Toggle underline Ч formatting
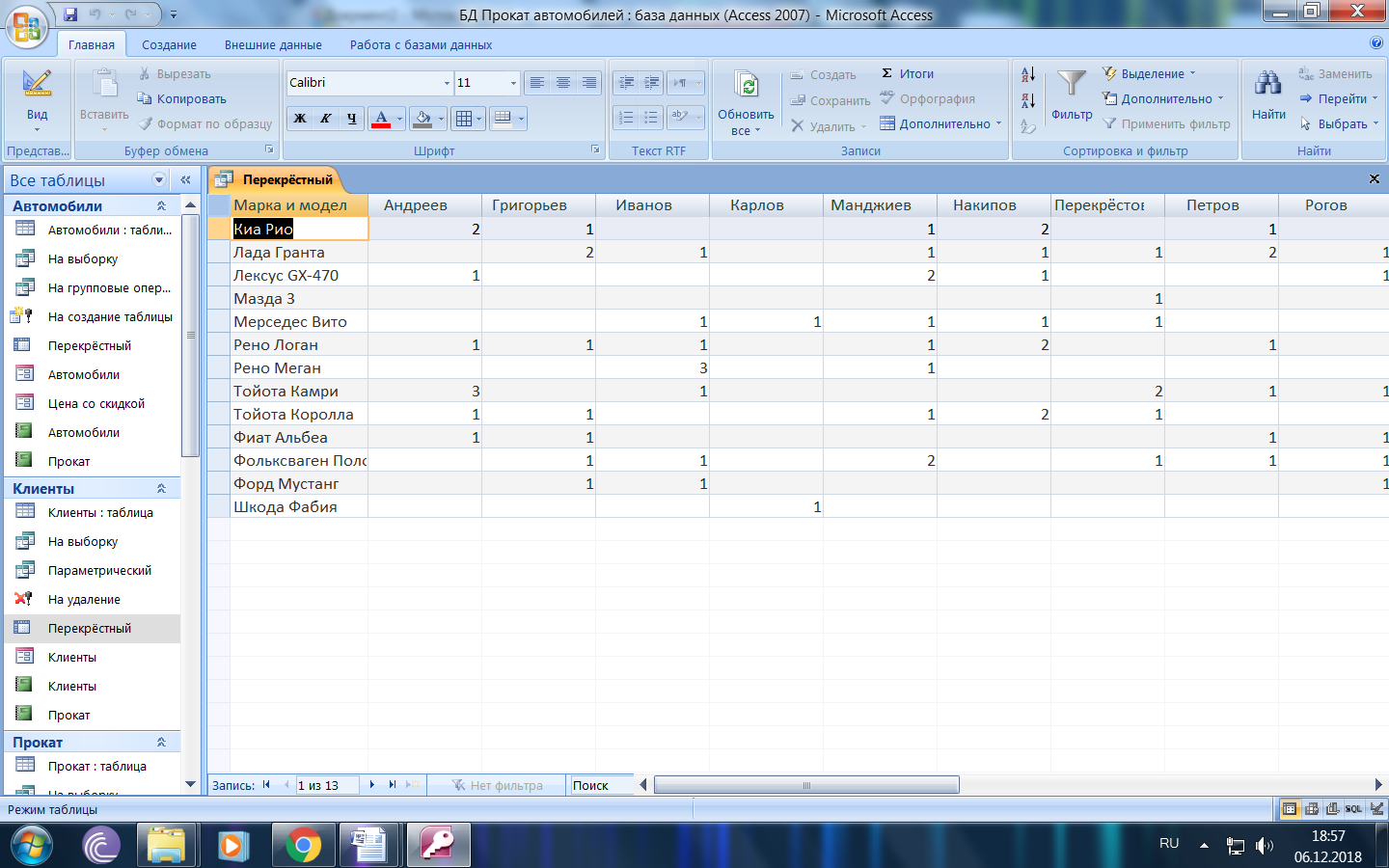 point(352,119)
